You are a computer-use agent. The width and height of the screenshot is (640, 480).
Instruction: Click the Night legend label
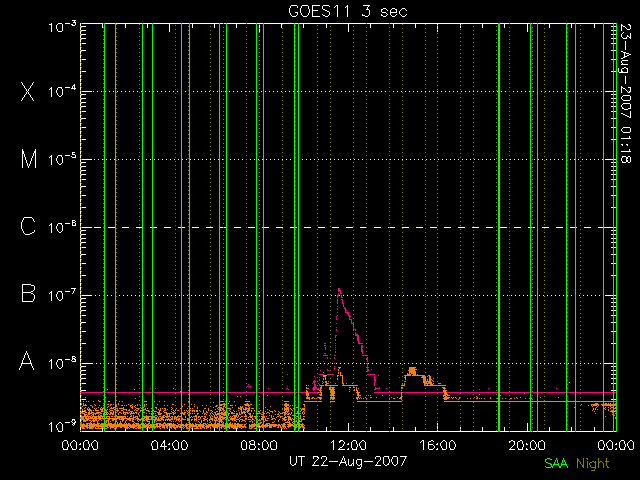[x=593, y=464]
